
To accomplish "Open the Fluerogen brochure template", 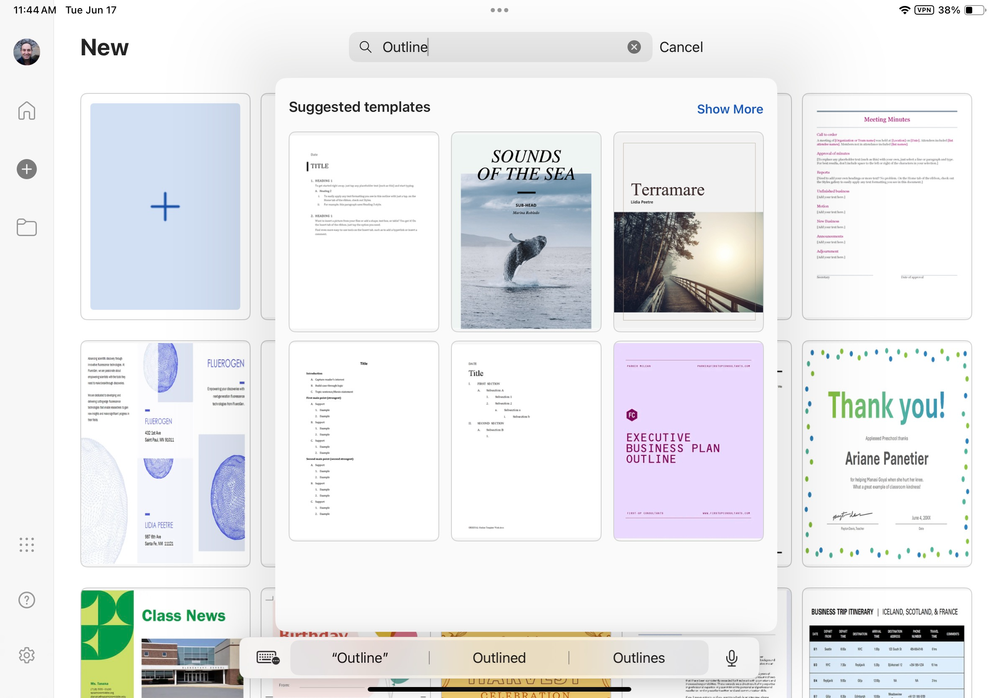I will pos(165,453).
